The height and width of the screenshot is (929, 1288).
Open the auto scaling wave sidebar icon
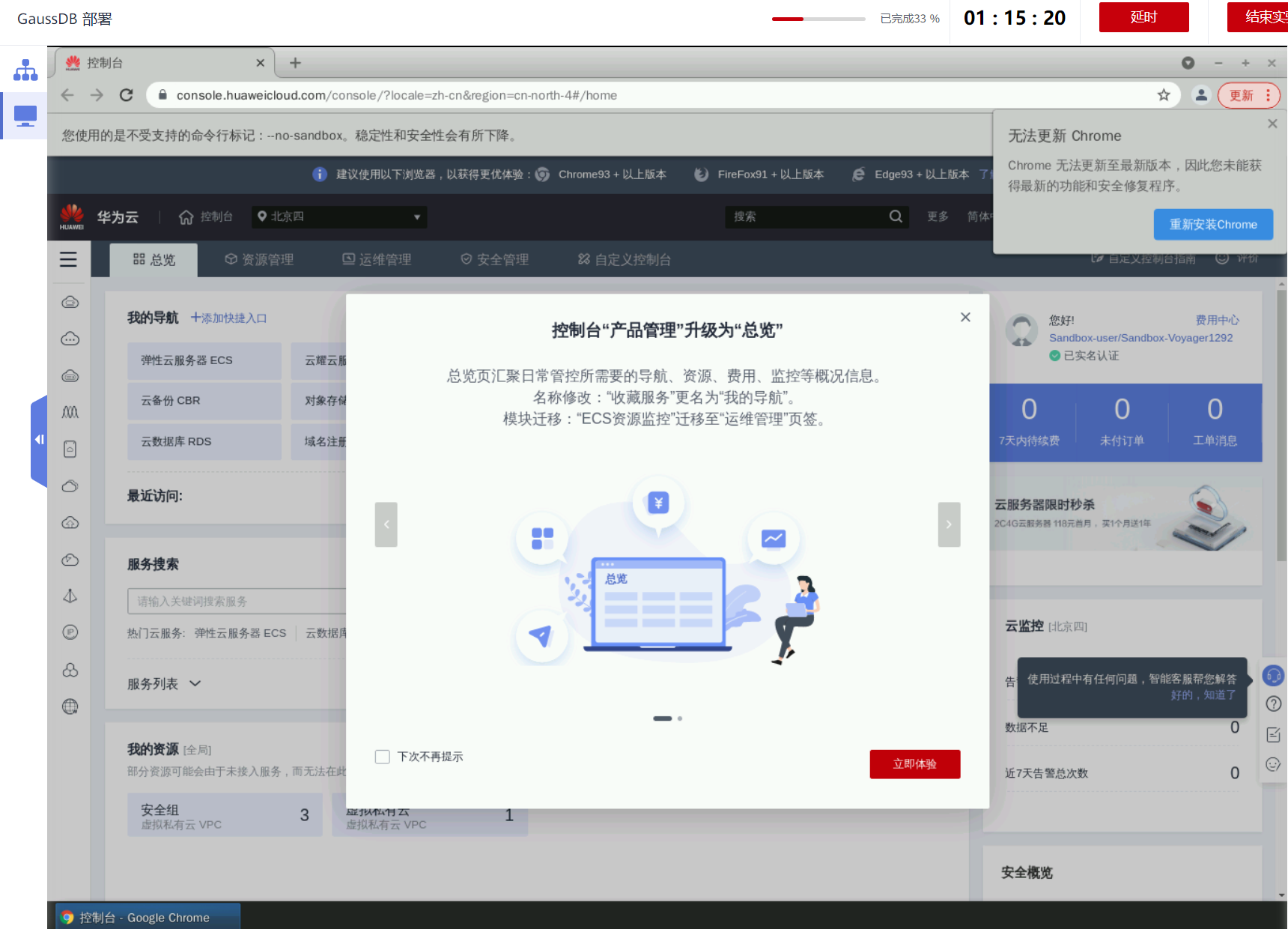(x=70, y=412)
